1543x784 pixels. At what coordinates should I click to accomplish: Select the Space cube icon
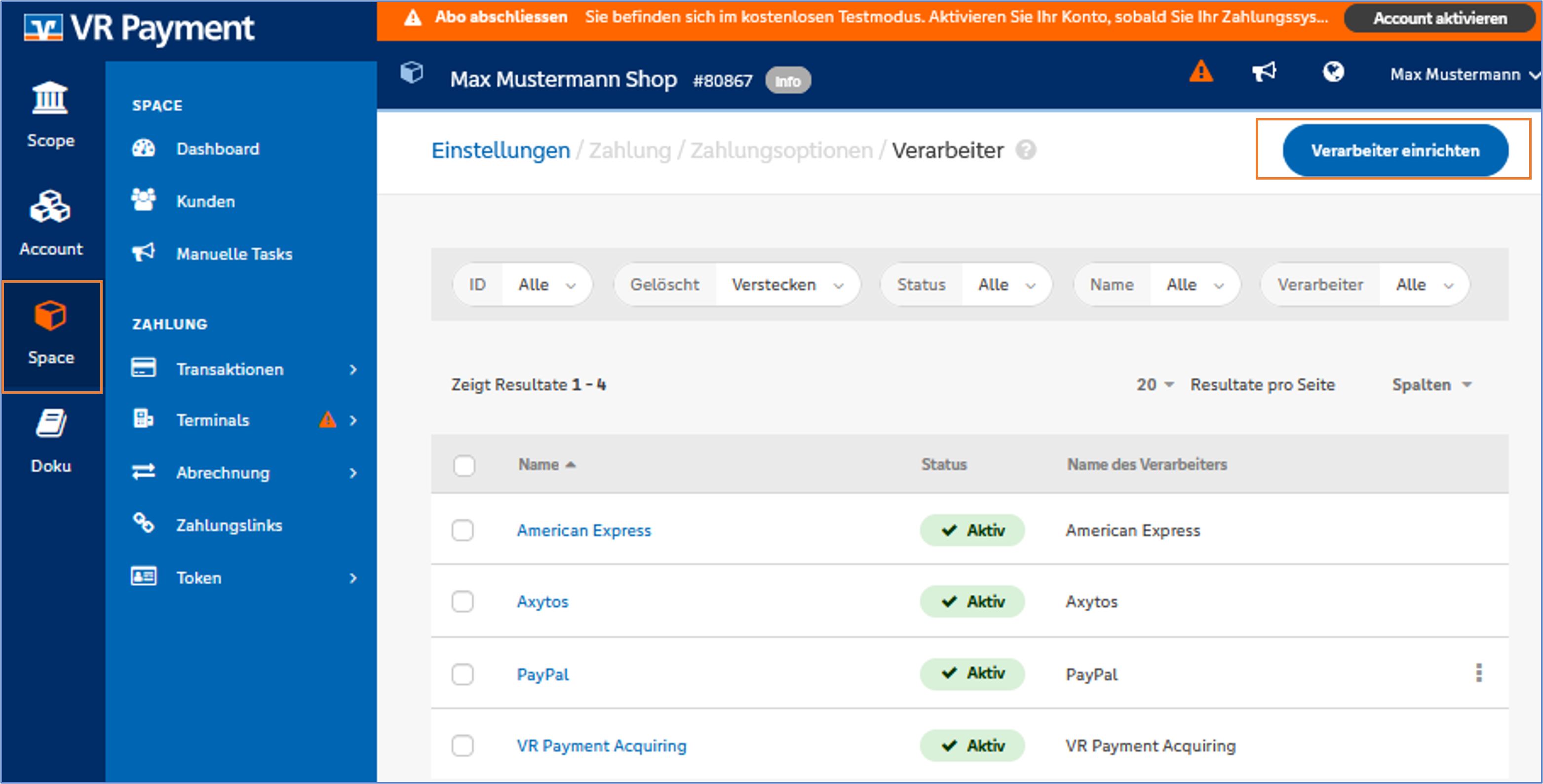50,315
